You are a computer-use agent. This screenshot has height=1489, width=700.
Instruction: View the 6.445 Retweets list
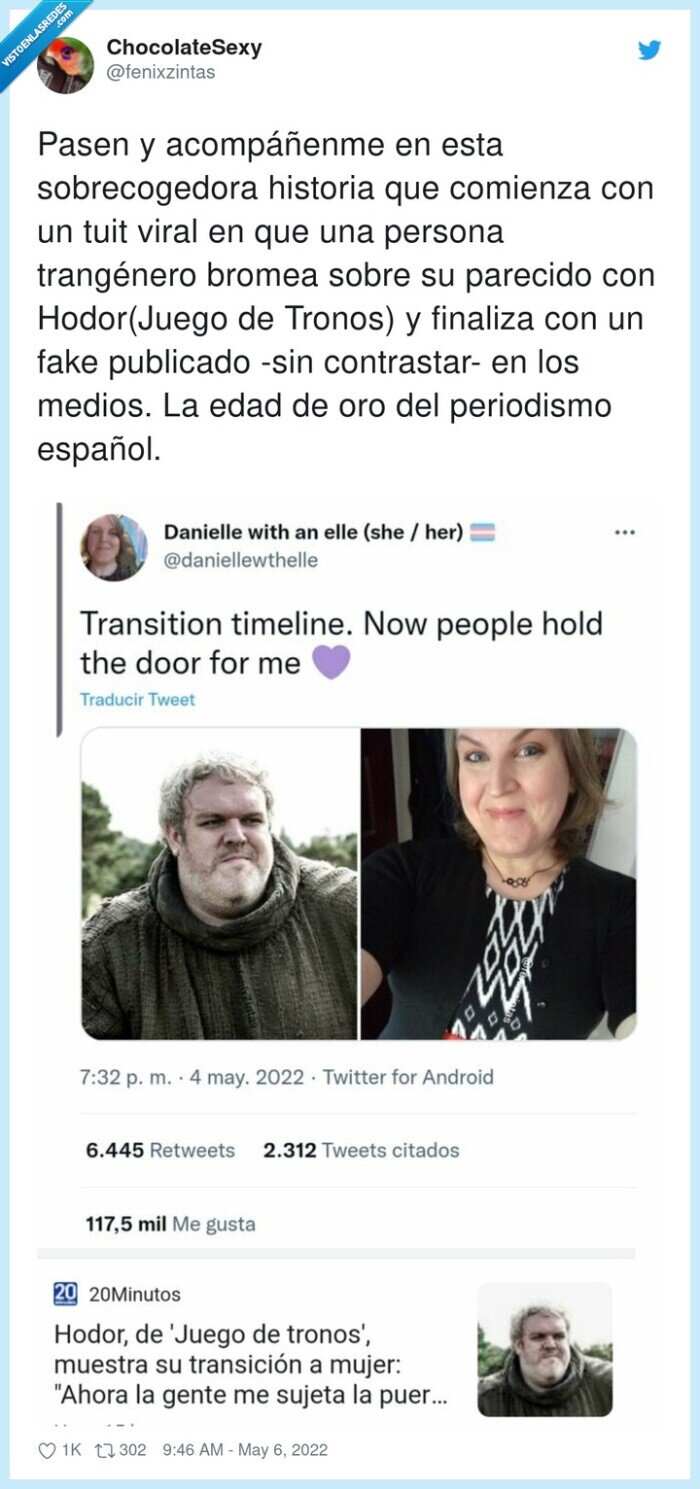[x=160, y=1150]
